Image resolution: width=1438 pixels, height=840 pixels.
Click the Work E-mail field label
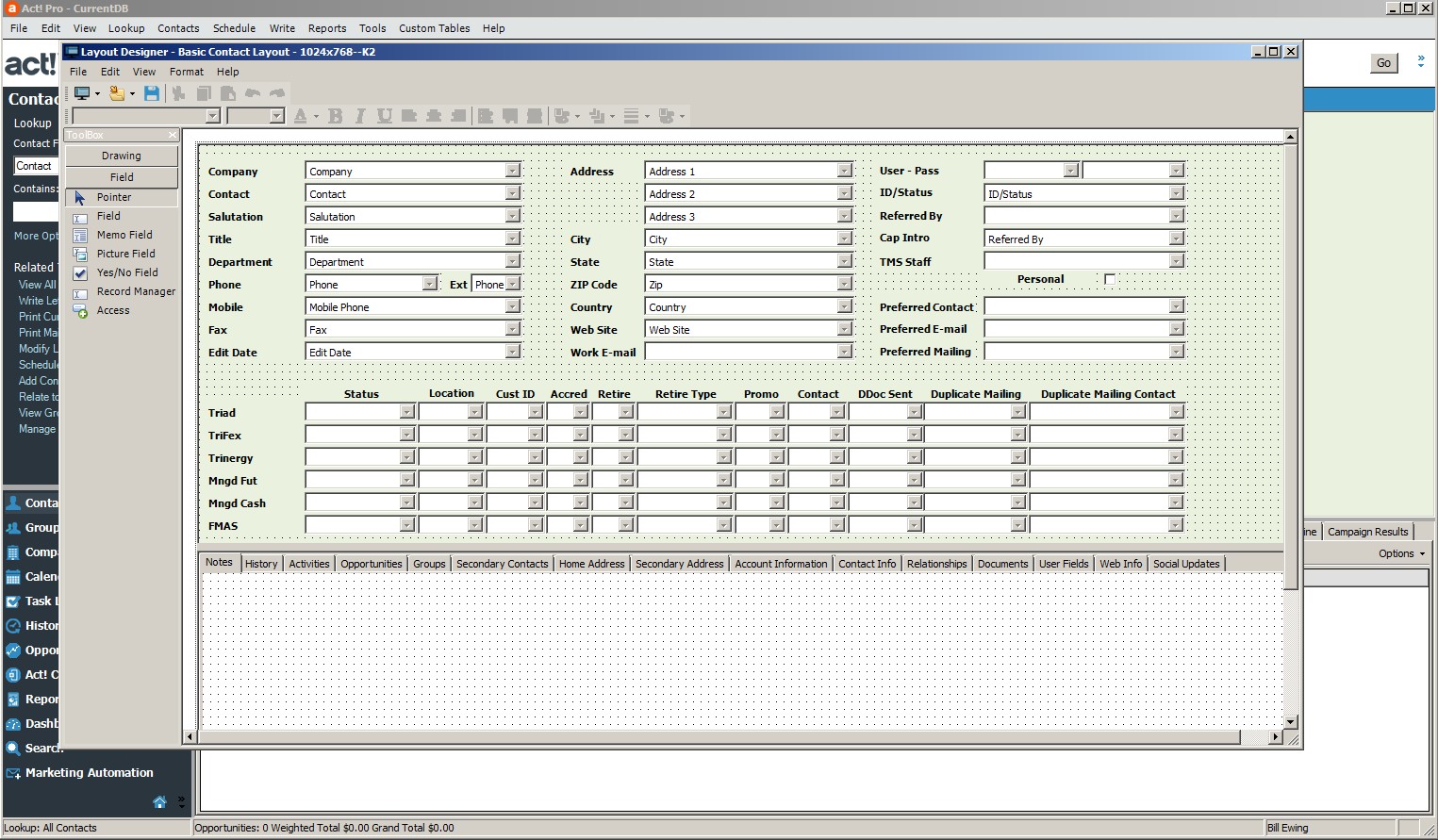[603, 353]
